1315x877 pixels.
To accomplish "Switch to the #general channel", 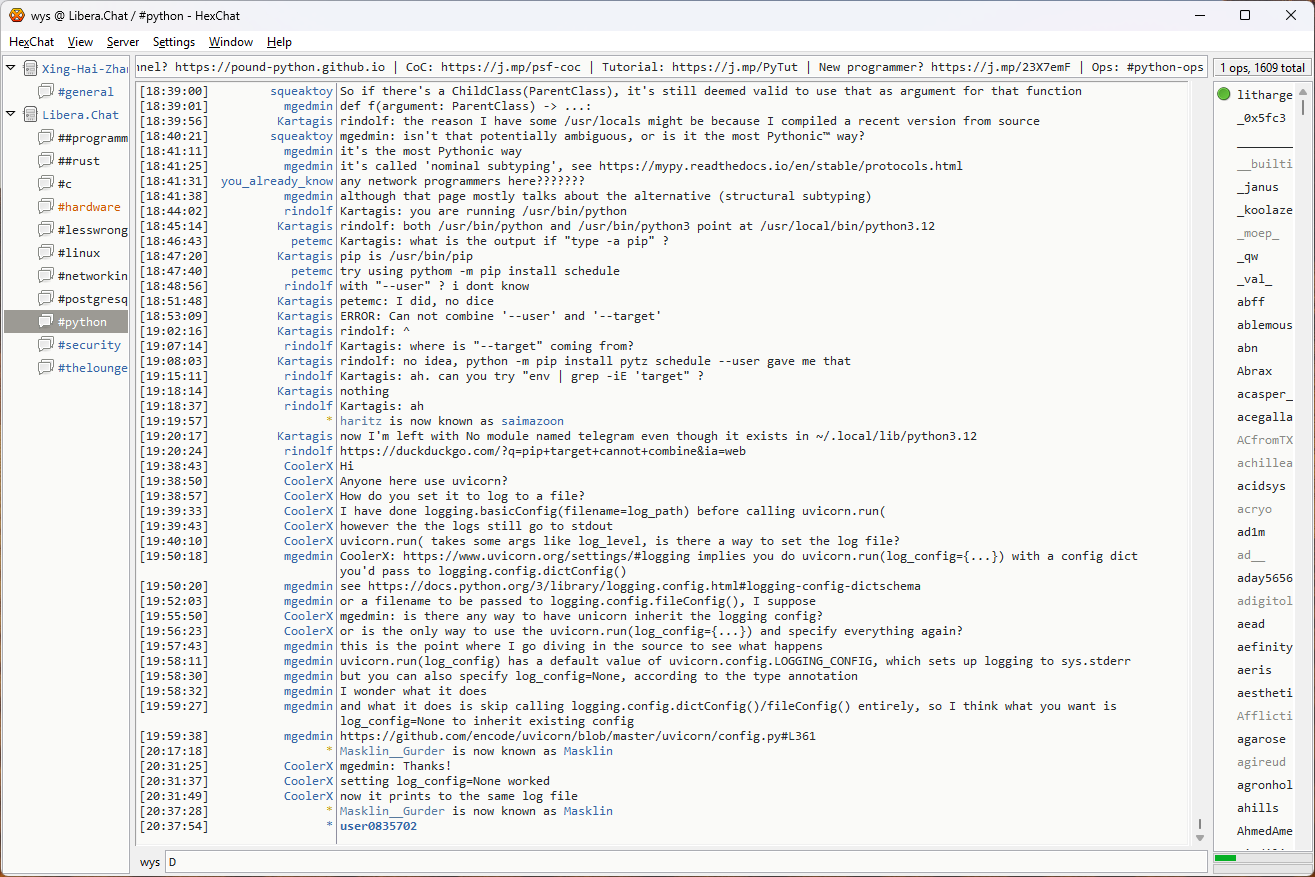I will tap(86, 92).
